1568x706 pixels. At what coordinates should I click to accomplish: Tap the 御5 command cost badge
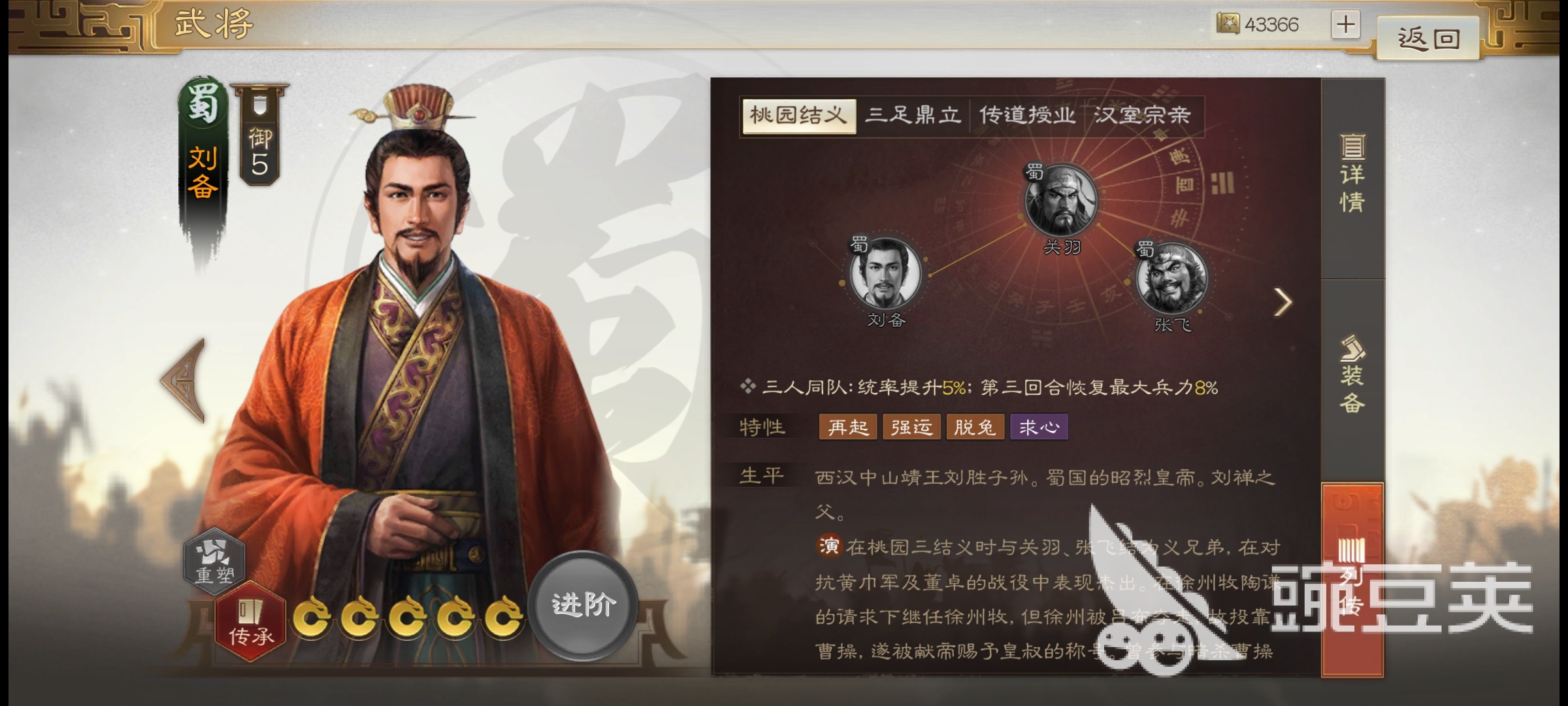(x=259, y=135)
